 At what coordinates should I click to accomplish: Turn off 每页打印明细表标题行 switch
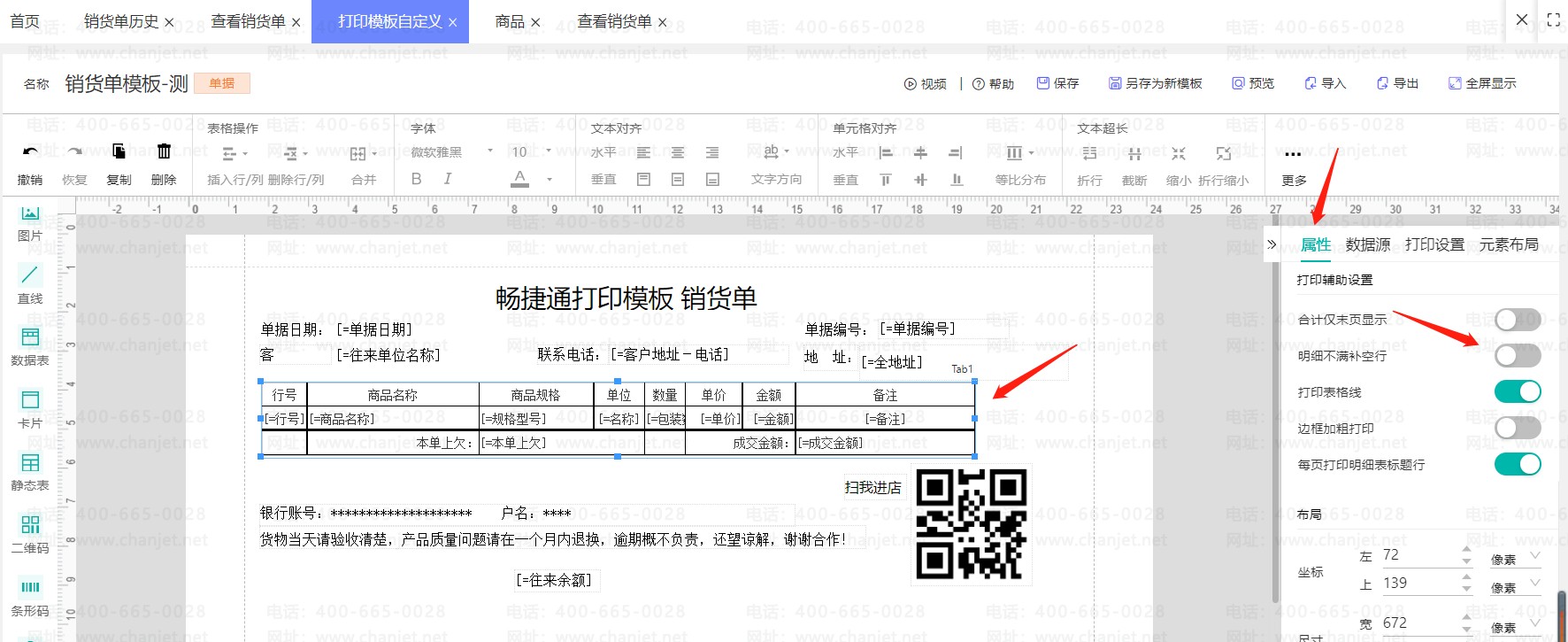point(1518,464)
